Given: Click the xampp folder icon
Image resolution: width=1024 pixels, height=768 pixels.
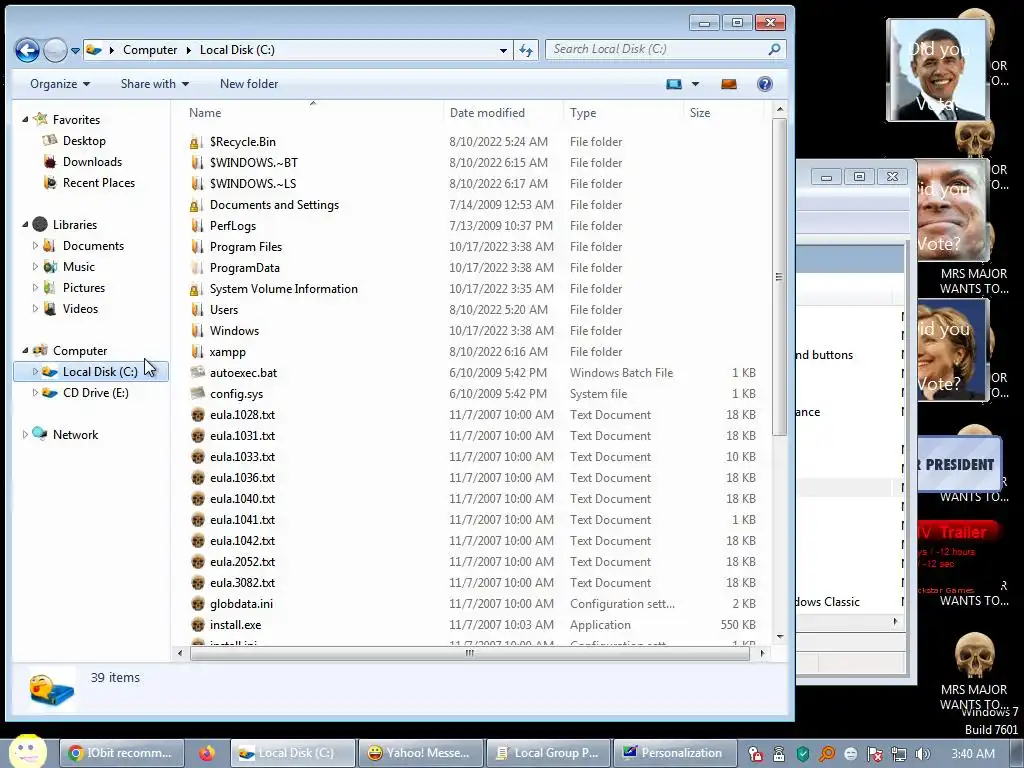Looking at the screenshot, I should tap(197, 352).
